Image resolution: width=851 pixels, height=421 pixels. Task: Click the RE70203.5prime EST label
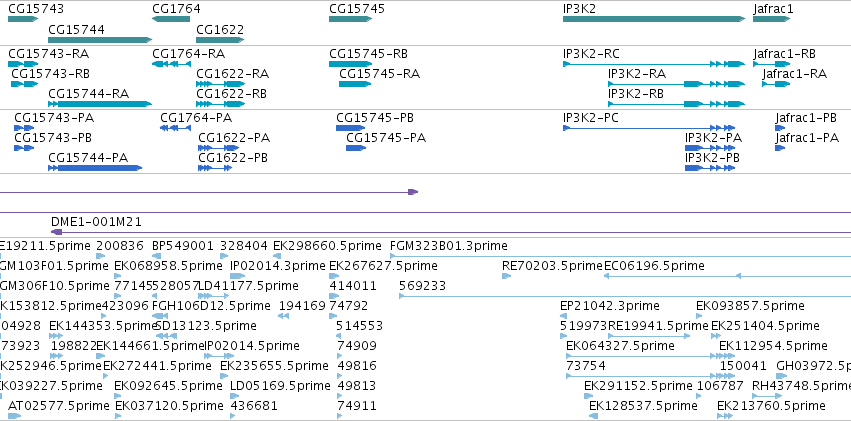point(552,266)
